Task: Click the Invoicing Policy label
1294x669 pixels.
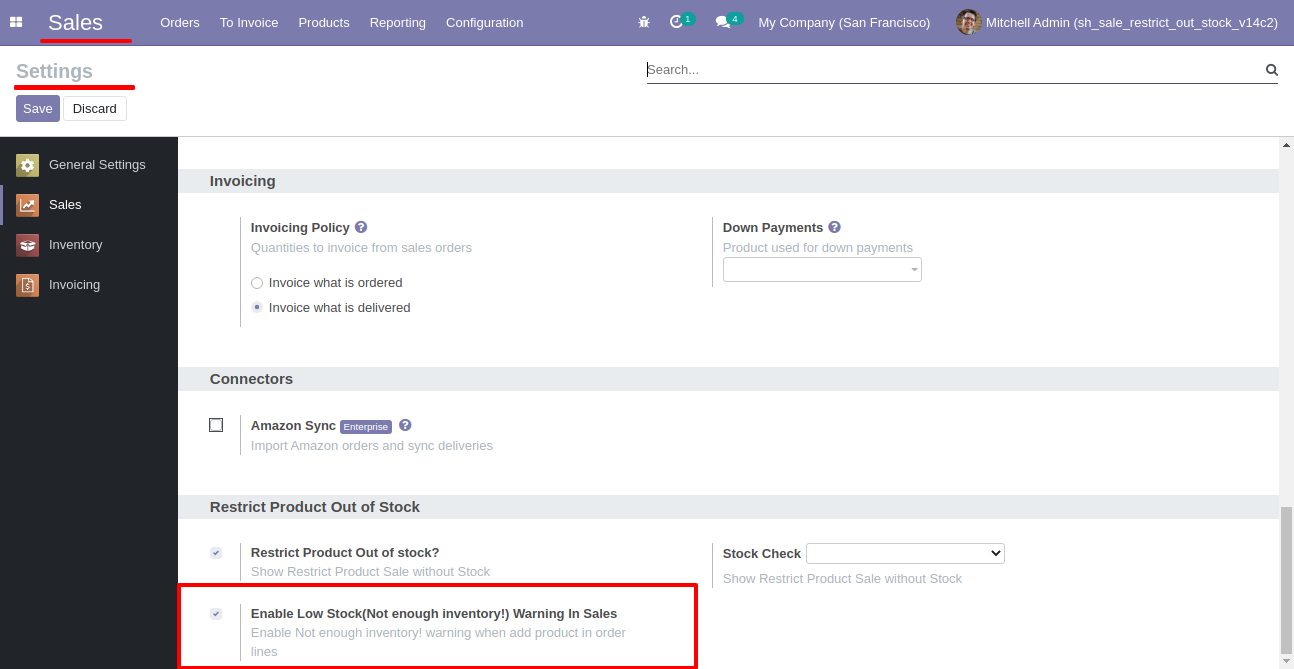Action: point(300,228)
